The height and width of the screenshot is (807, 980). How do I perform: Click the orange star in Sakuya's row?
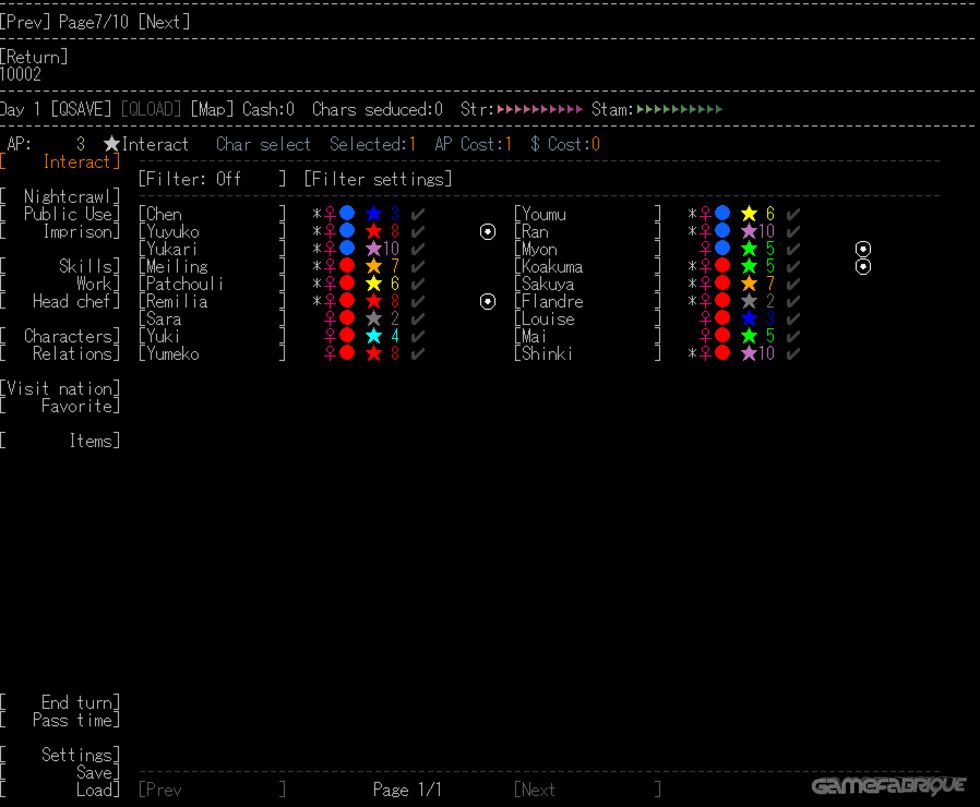click(x=749, y=284)
